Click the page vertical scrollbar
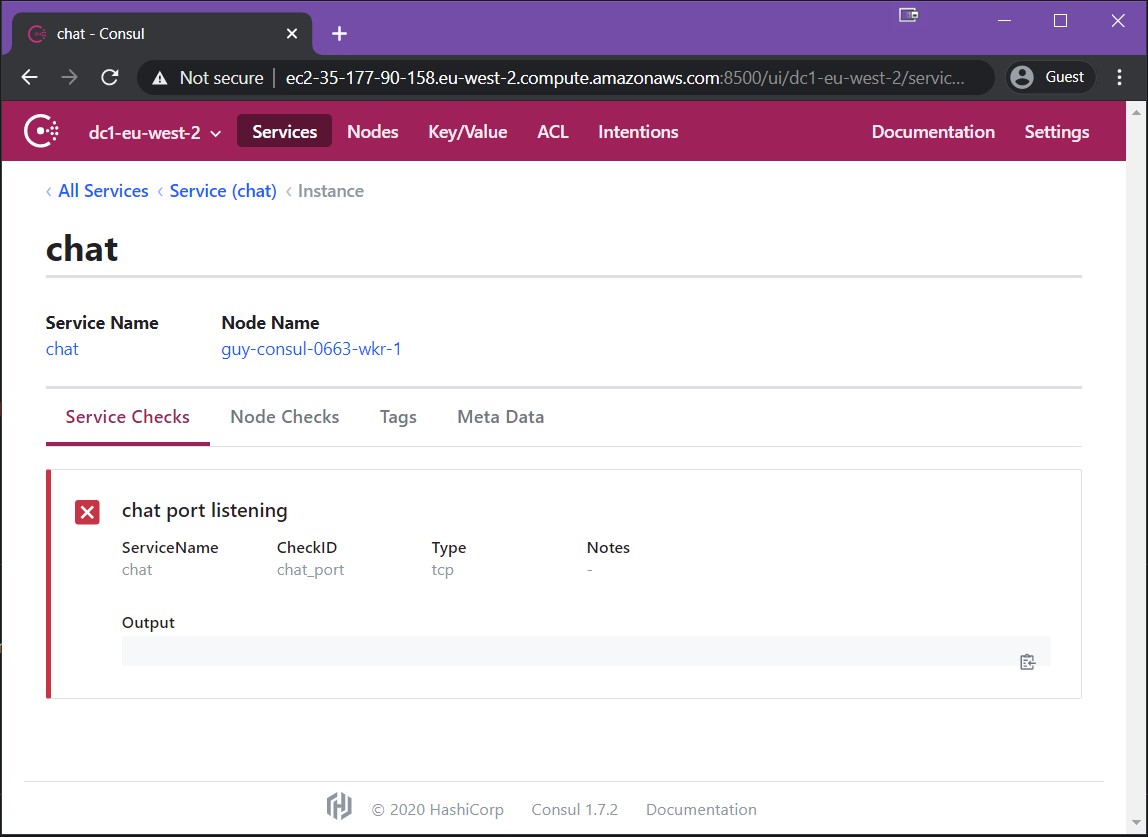 click(1136, 469)
